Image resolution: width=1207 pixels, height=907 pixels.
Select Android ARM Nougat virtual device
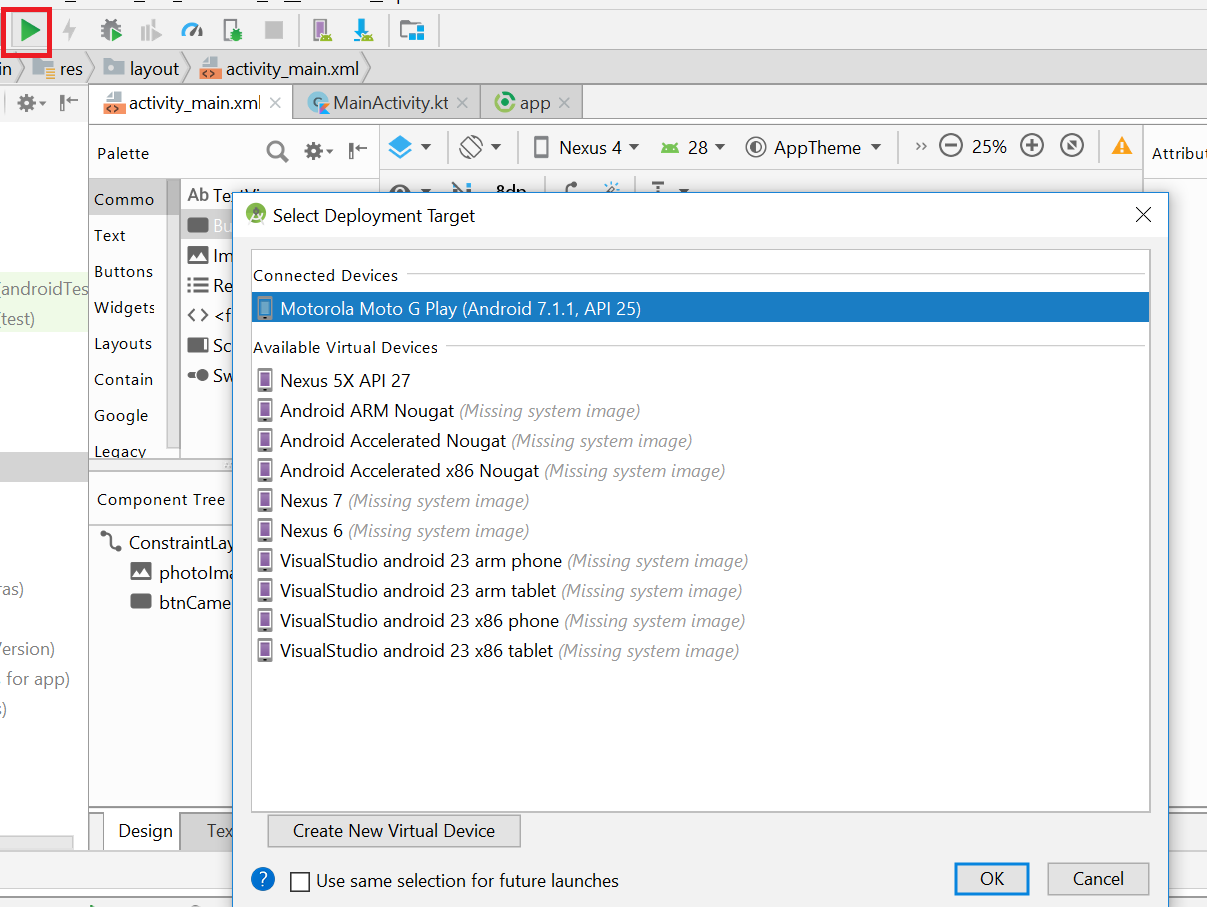click(x=700, y=410)
